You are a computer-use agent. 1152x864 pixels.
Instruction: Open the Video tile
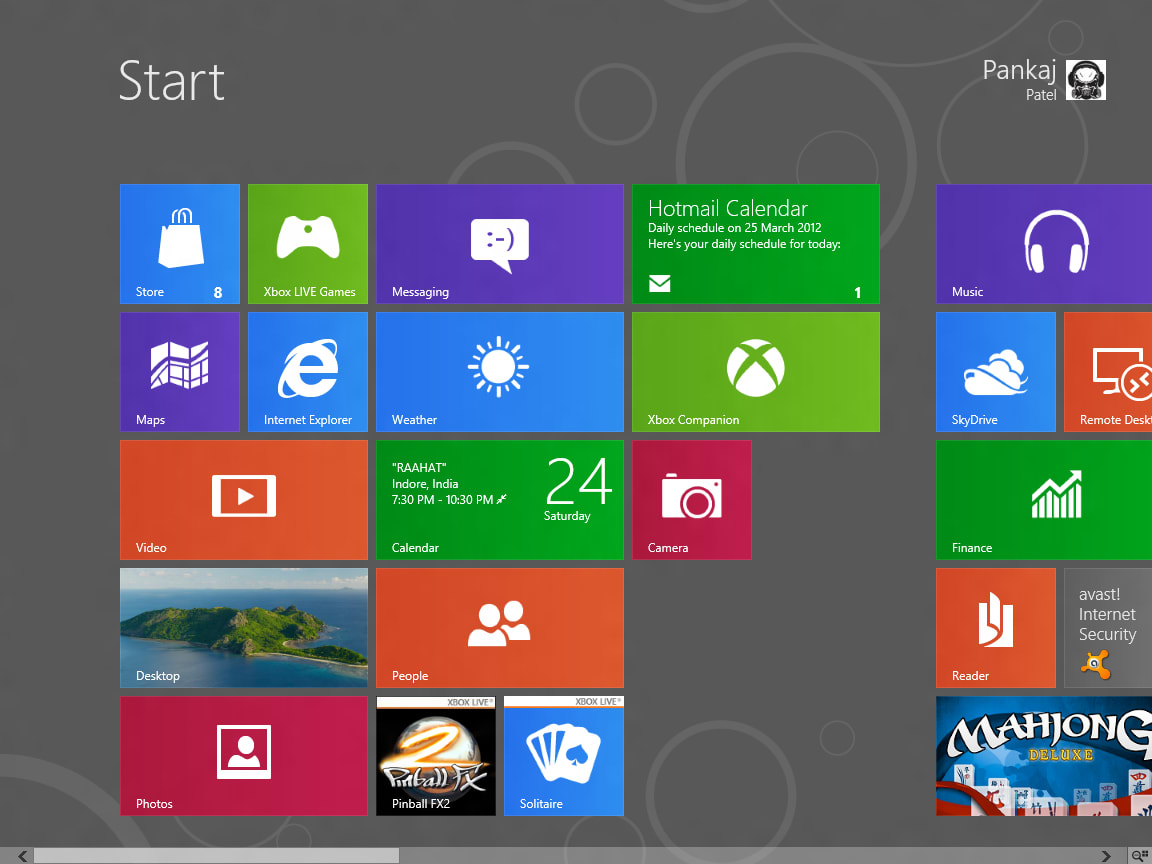tap(243, 499)
